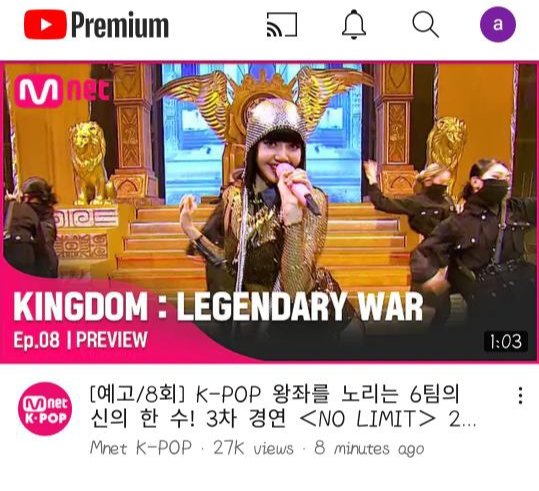Screen dimensions: 539x491
Task: Click the red YouTube play logo
Action: (x=45, y=24)
